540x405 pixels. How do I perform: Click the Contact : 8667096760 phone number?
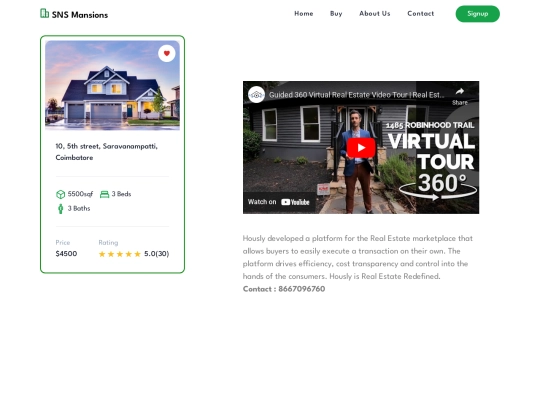click(x=284, y=289)
